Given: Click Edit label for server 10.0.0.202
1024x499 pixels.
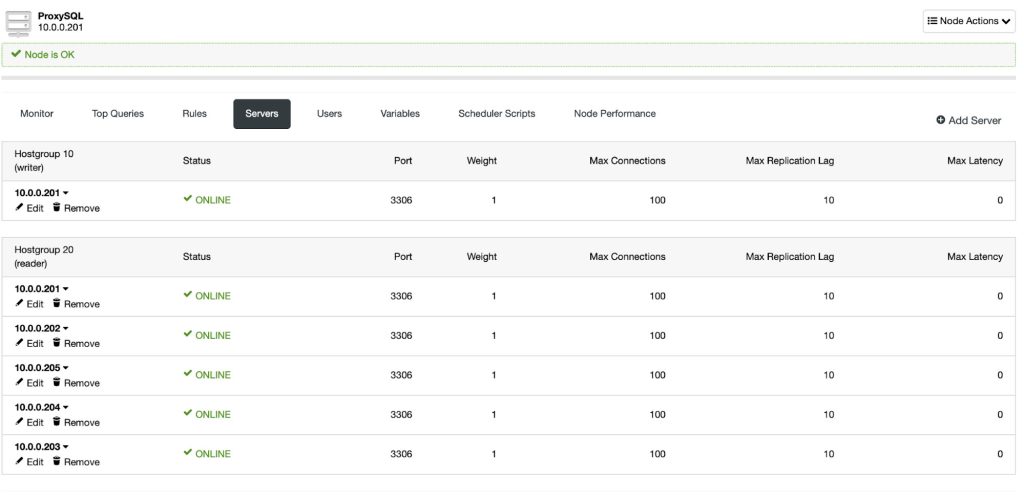Looking at the screenshot, I should click(35, 344).
